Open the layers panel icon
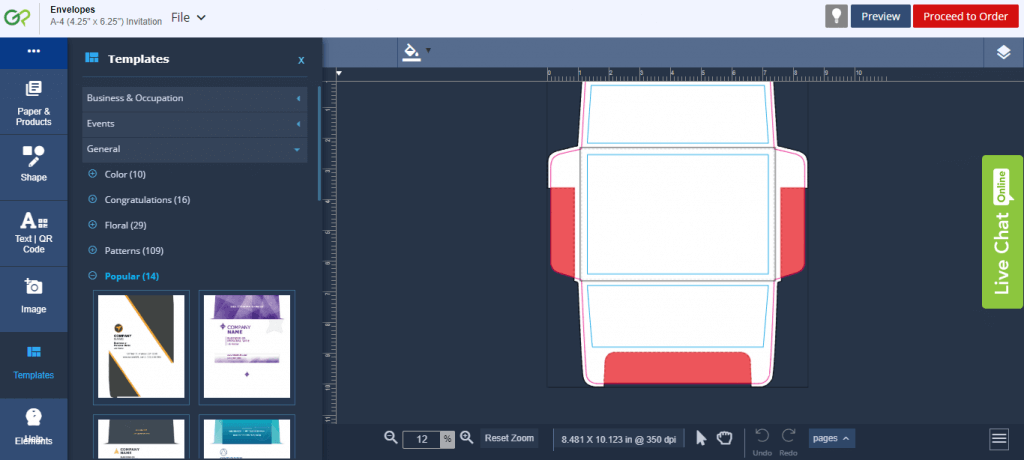 click(1004, 53)
